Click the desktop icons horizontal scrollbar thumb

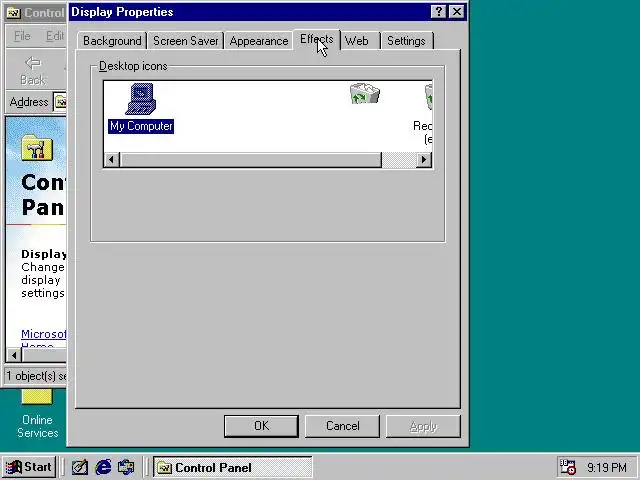click(251, 160)
